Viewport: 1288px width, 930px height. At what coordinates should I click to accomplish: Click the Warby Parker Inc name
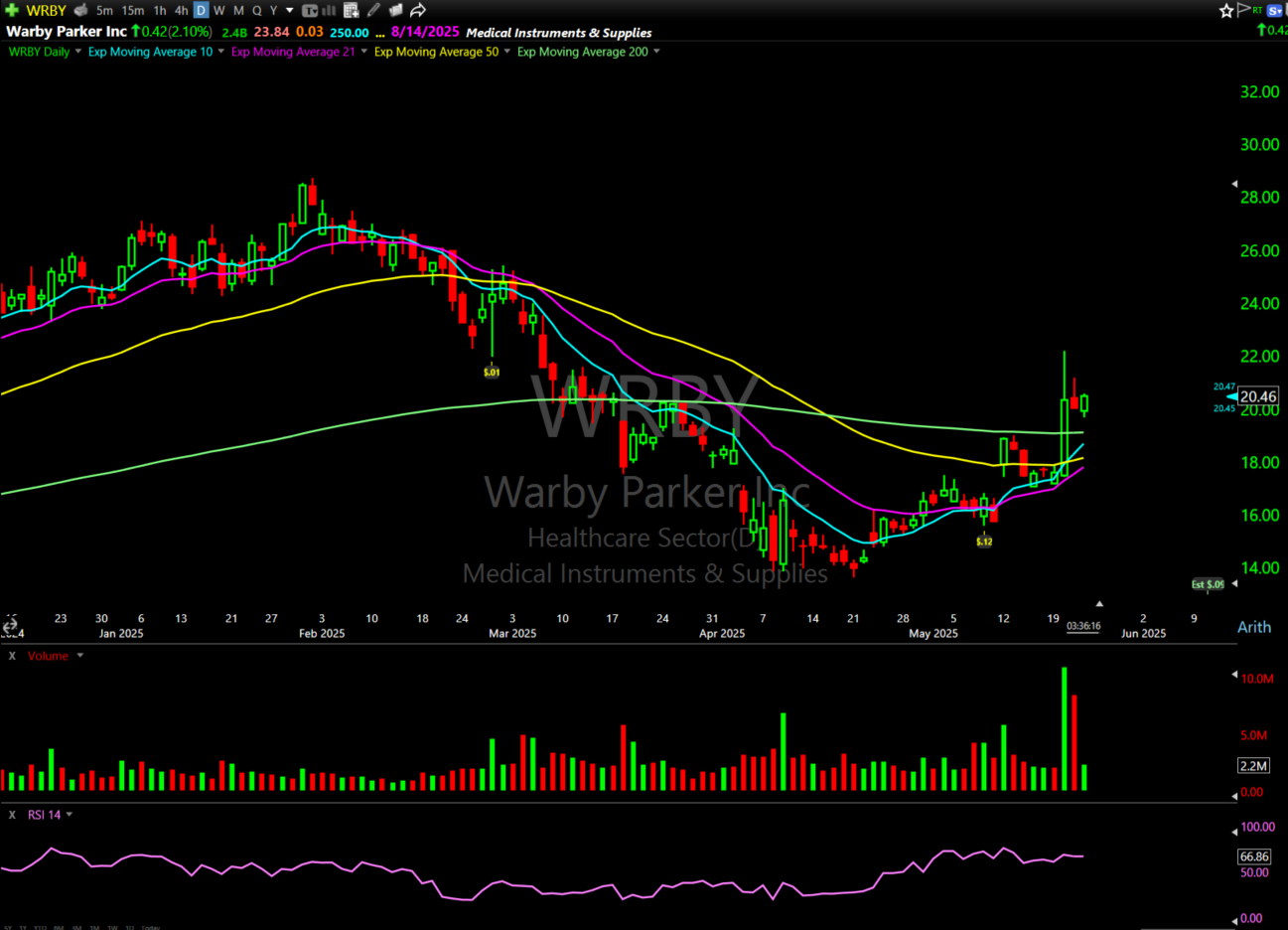click(x=67, y=32)
